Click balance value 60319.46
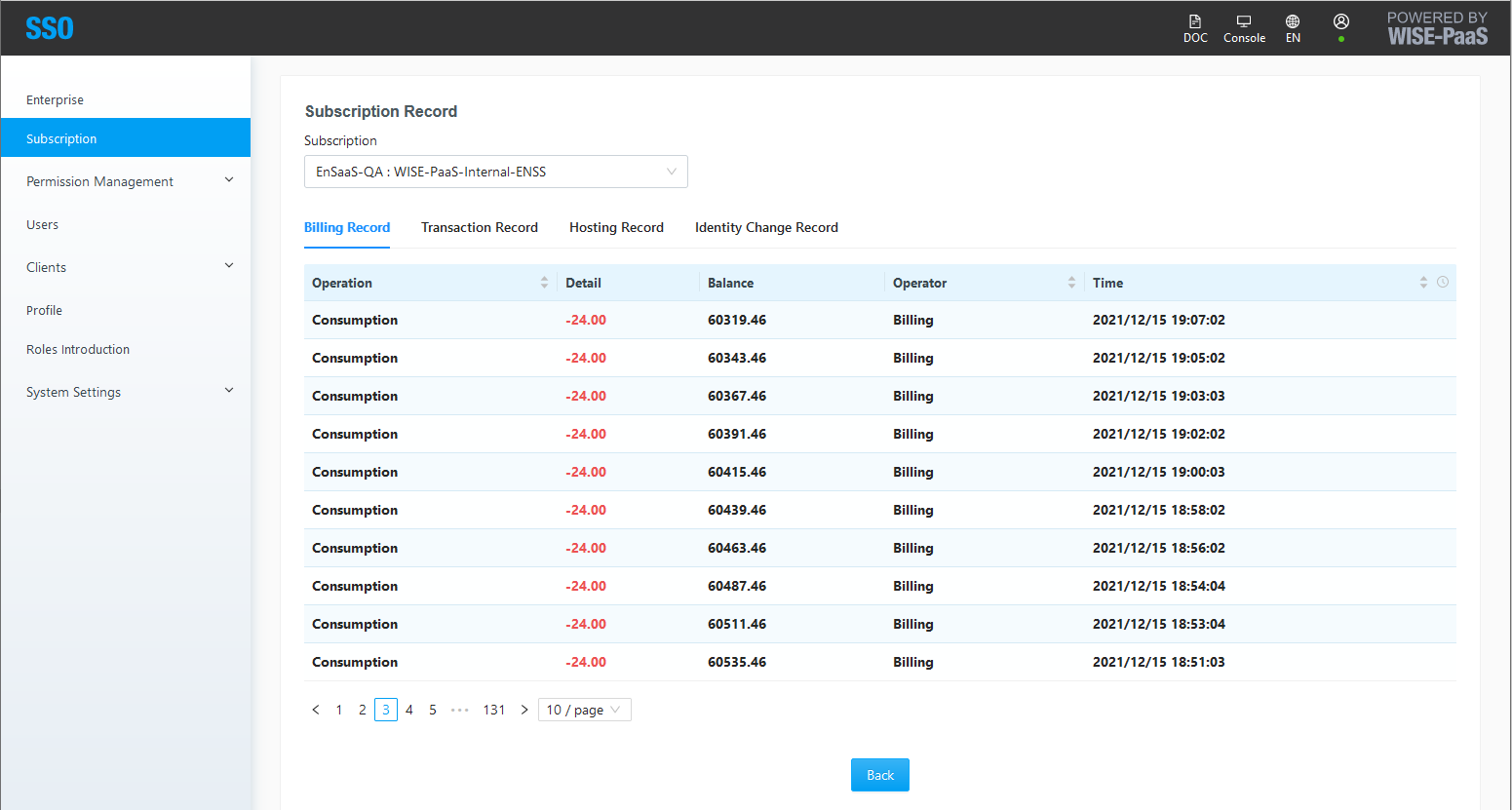Viewport: 1512px width, 810px height. click(x=737, y=320)
